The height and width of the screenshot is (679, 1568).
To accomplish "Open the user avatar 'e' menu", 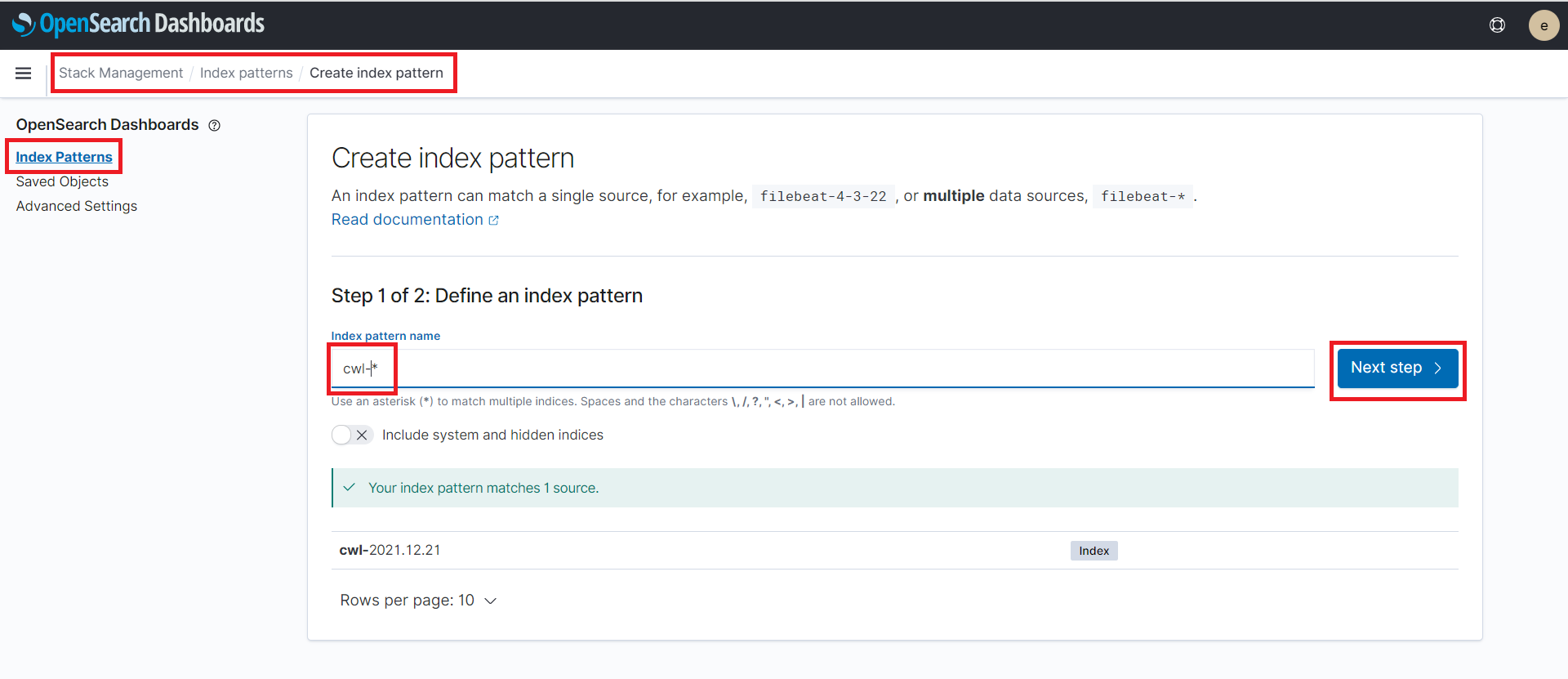I will (x=1543, y=25).
